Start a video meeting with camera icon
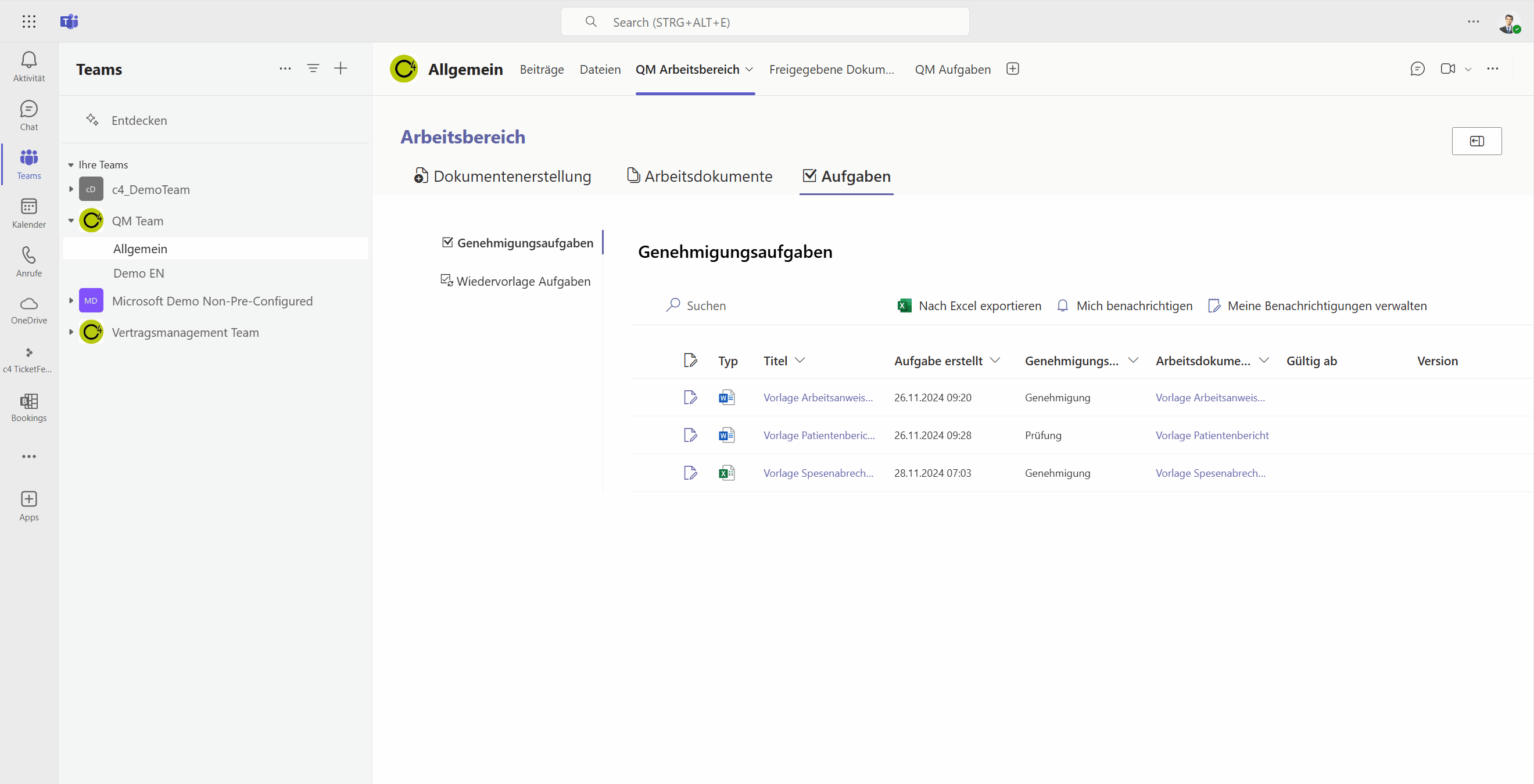This screenshot has height=784, width=1534. click(1447, 69)
